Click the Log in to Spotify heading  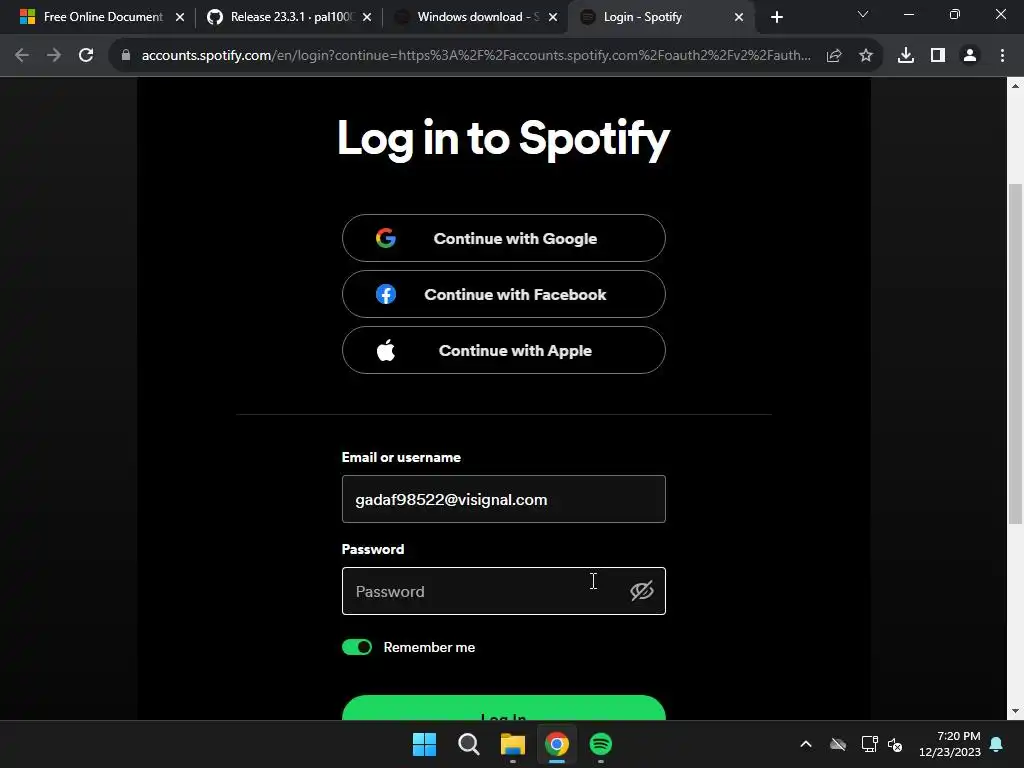504,138
